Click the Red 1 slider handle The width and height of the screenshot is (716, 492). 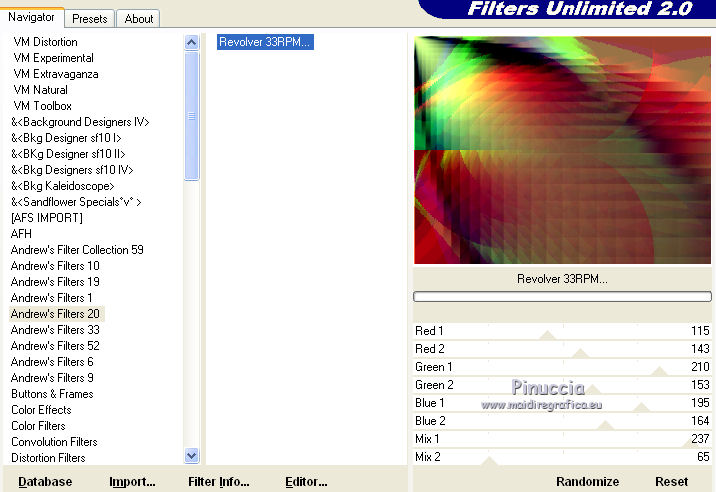tap(548, 335)
